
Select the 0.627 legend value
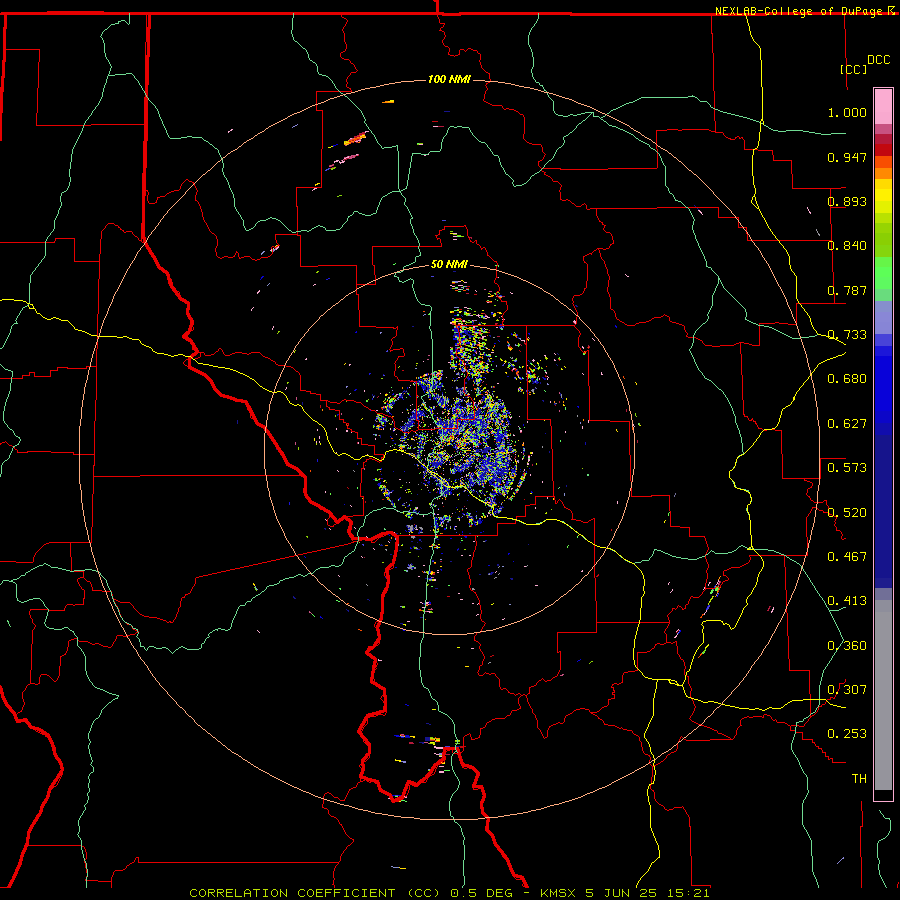click(847, 424)
